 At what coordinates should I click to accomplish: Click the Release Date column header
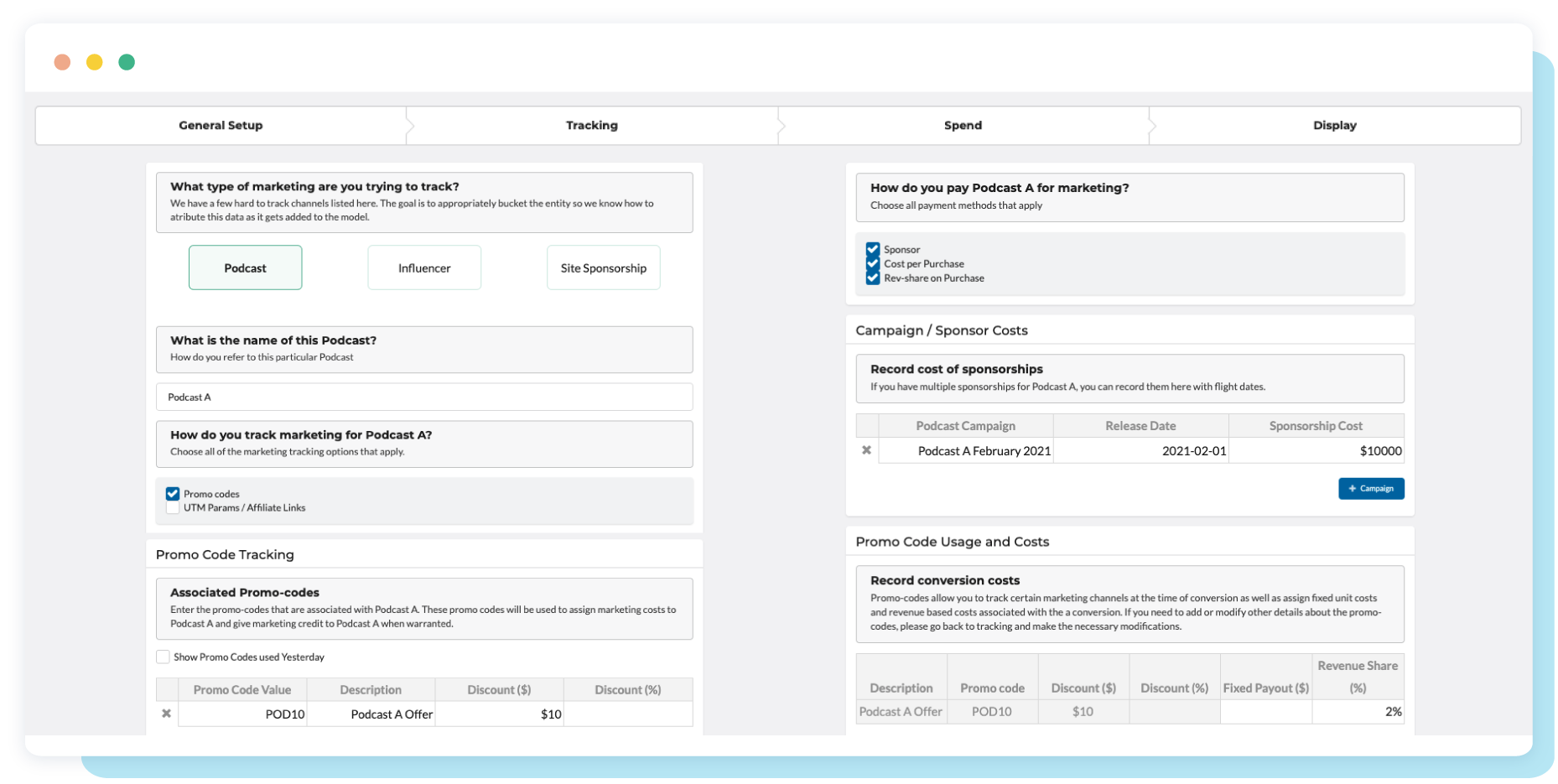click(1141, 425)
